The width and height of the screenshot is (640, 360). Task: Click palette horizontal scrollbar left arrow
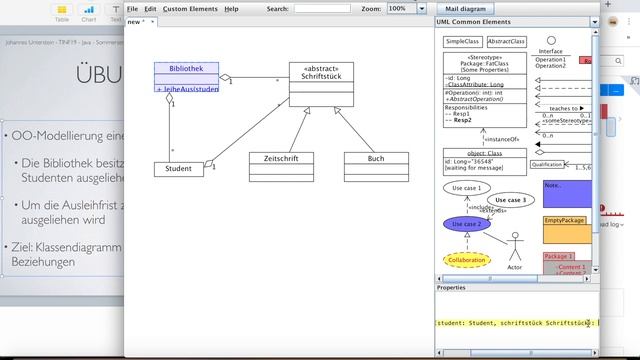(439, 279)
